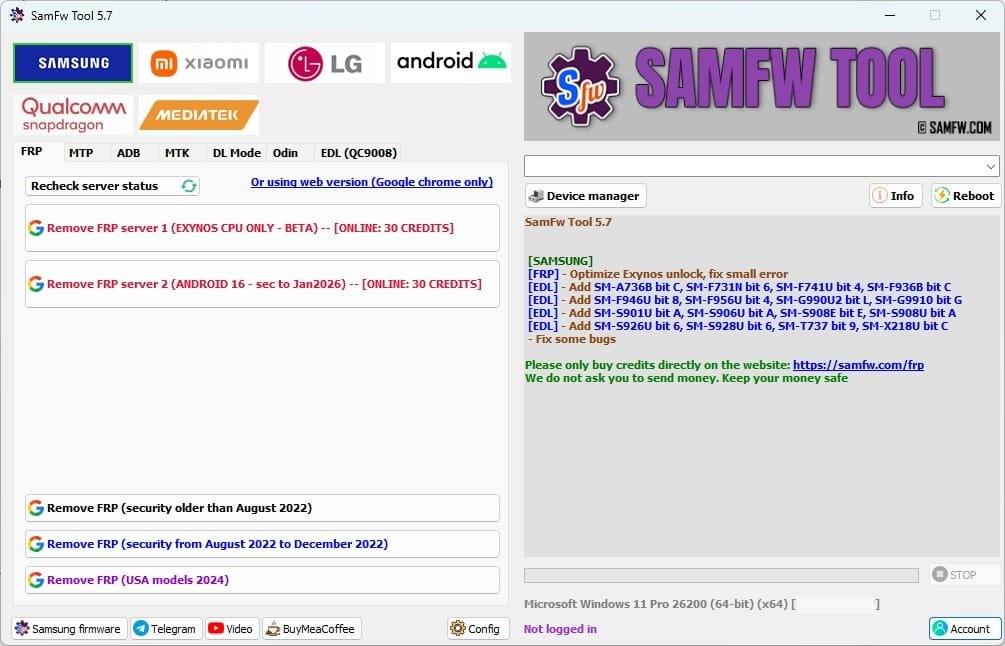The height and width of the screenshot is (646, 1005).
Task: Select the MediaTek logo
Action: (199, 115)
